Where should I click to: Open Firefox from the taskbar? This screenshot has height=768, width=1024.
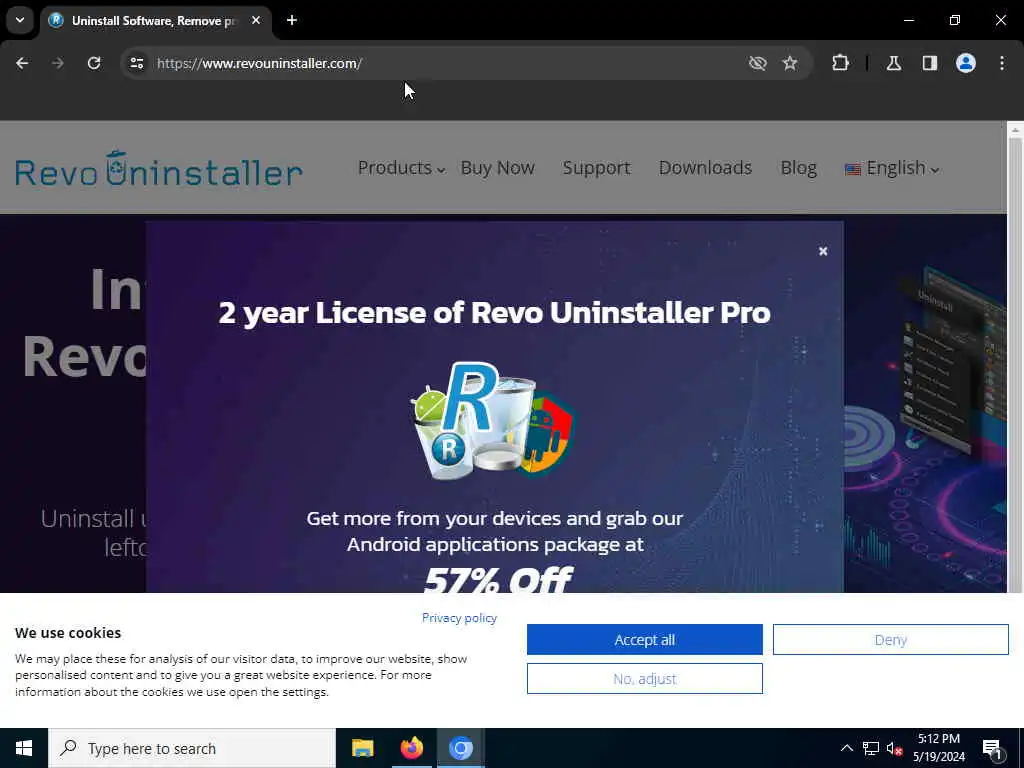pyautogui.click(x=411, y=748)
